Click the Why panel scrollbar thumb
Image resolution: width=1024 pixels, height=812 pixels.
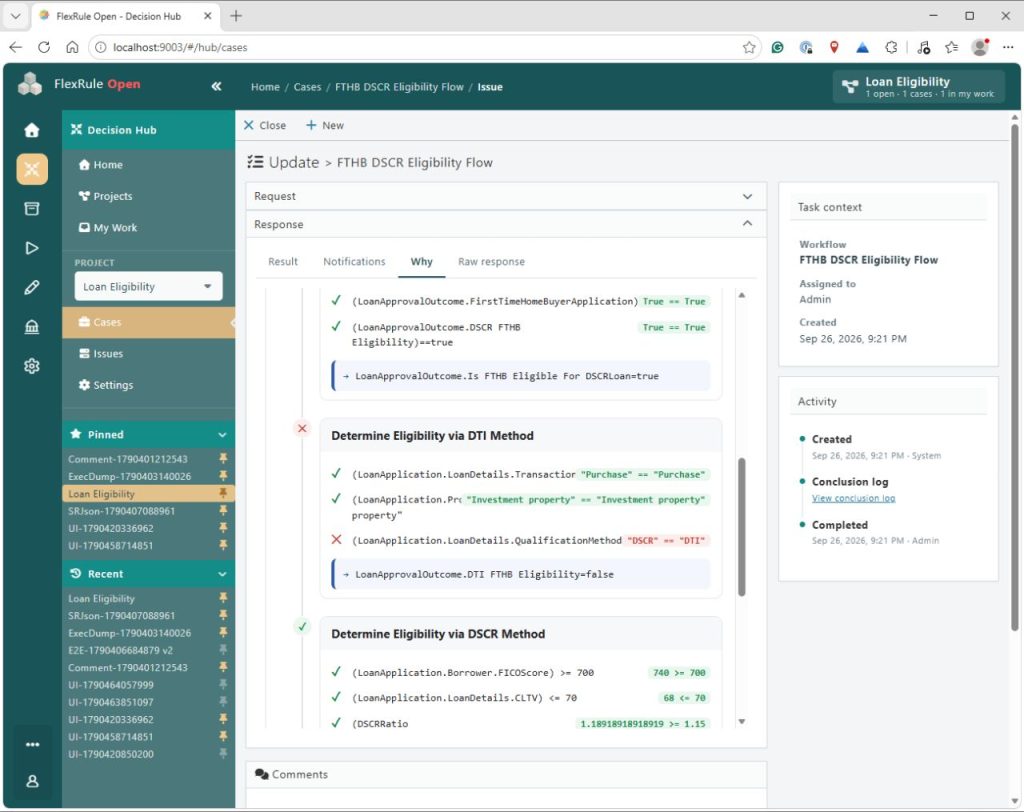coord(741,527)
